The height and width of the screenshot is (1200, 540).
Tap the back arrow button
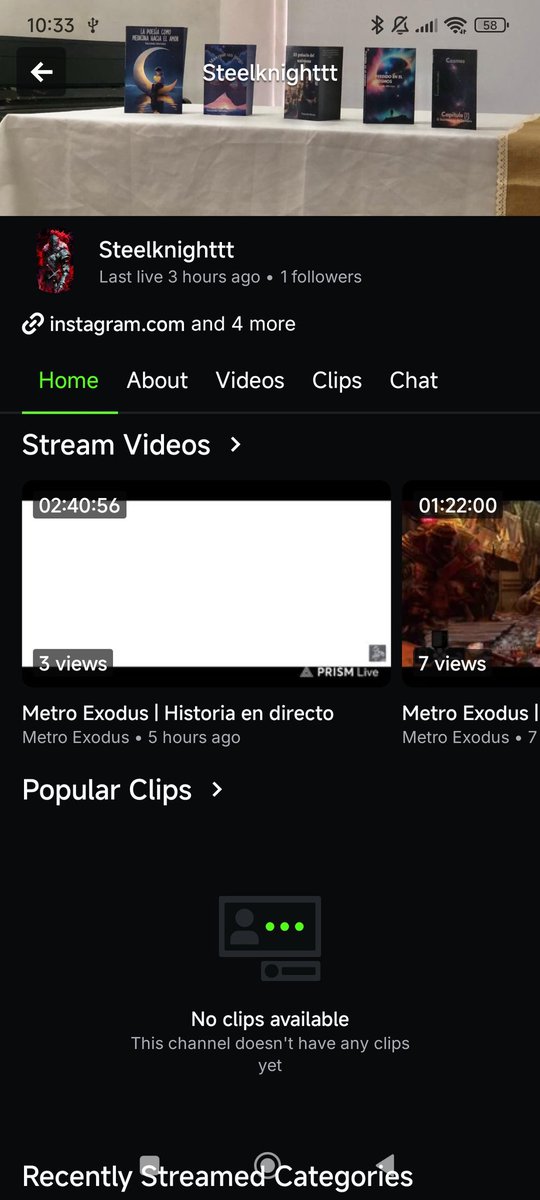41,72
